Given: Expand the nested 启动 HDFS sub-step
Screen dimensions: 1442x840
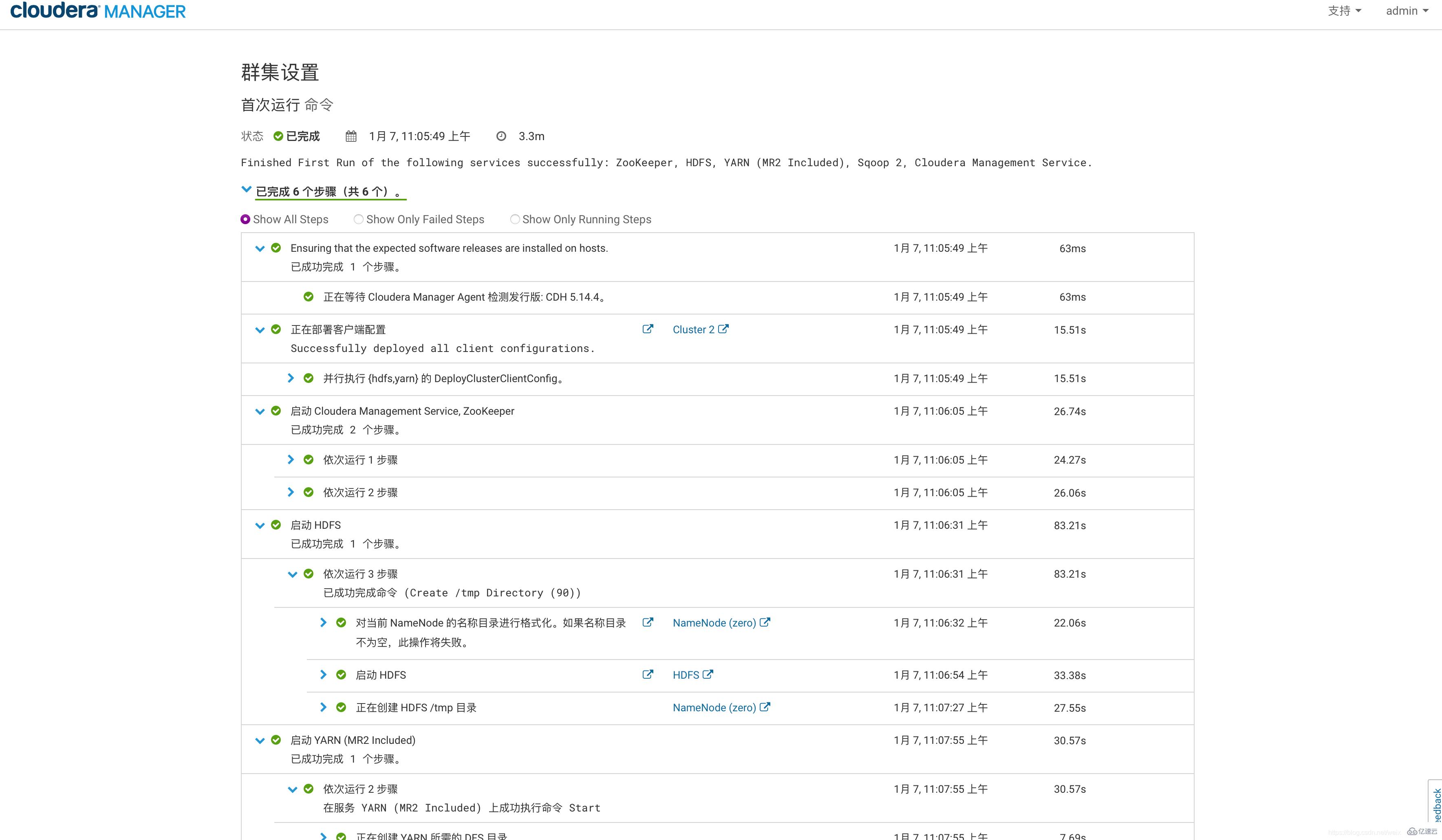Looking at the screenshot, I should tap(323, 675).
